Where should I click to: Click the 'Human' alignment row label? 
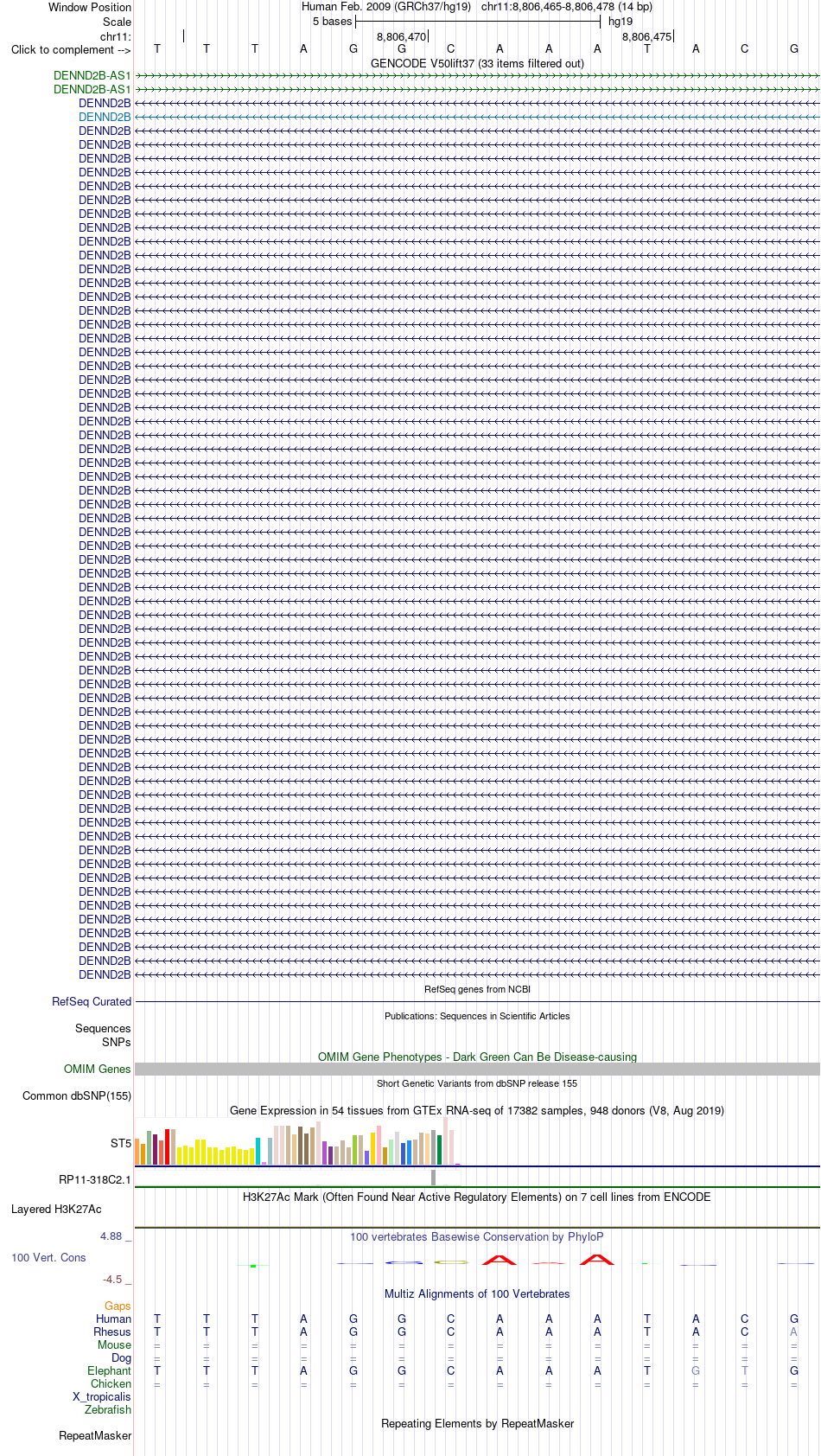click(x=113, y=1319)
